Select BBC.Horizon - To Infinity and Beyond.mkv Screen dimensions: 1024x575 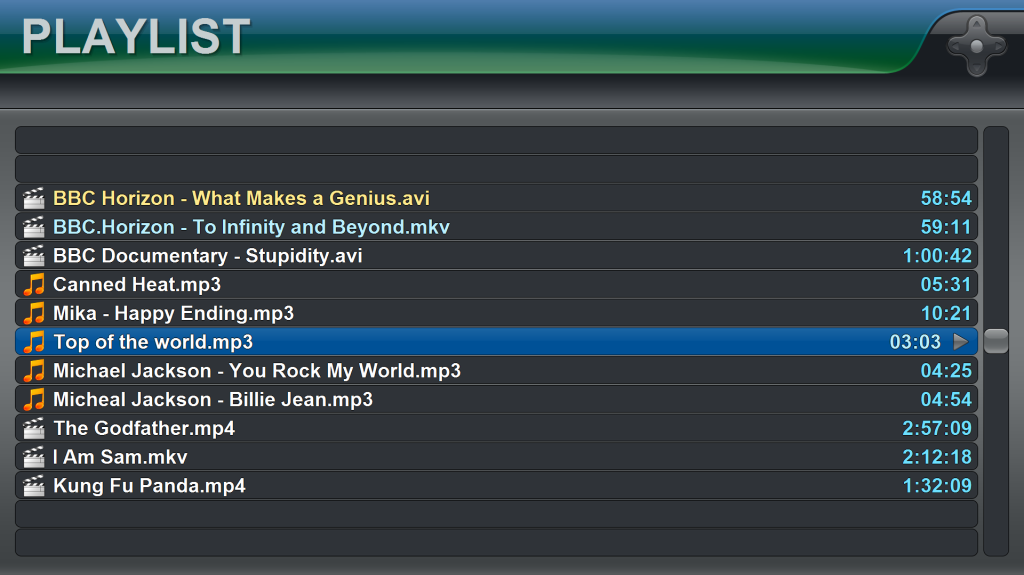(x=496, y=227)
